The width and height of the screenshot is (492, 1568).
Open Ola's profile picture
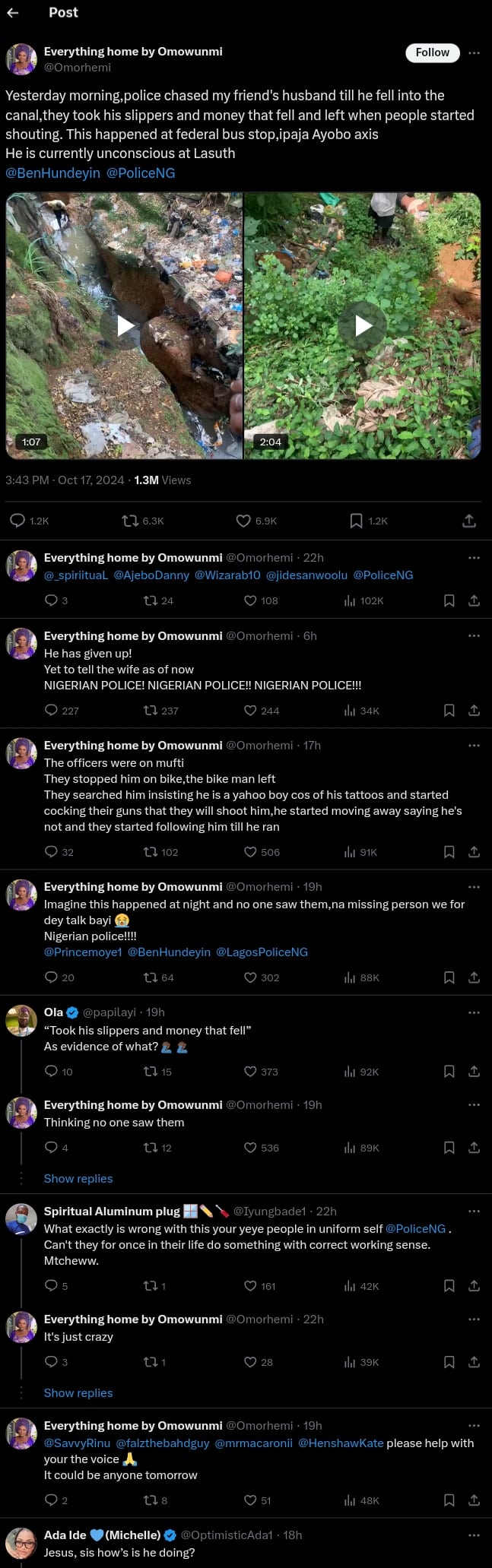tap(21, 1021)
